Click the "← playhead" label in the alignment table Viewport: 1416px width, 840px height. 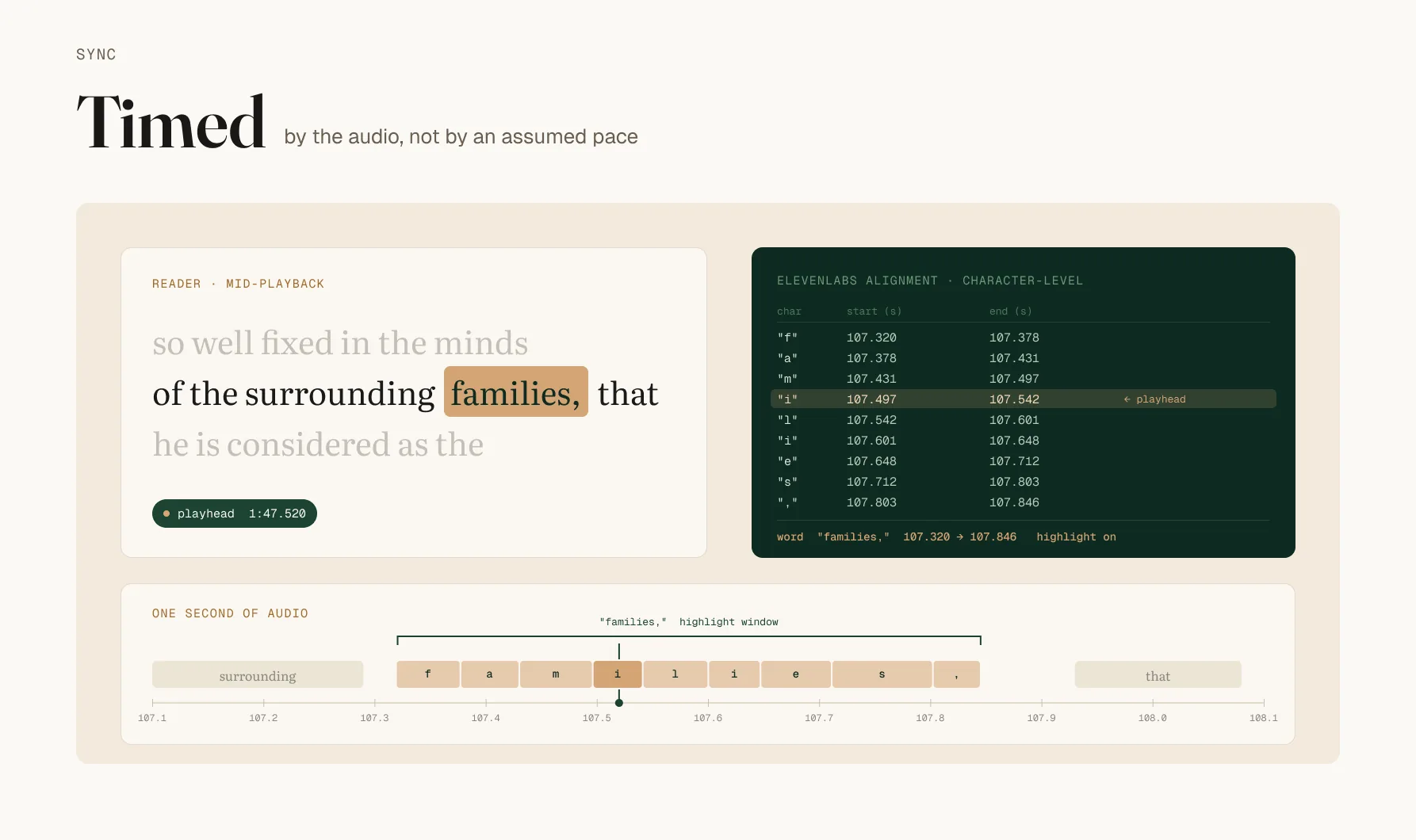(x=1154, y=399)
